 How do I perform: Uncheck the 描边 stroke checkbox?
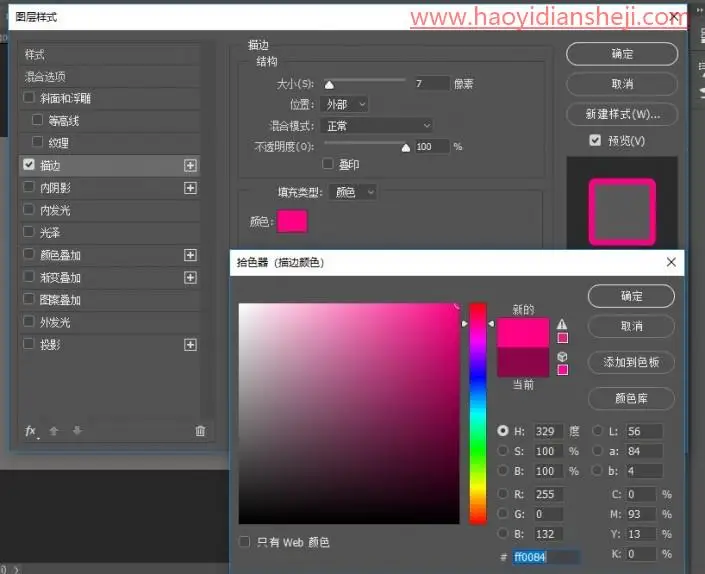(29, 165)
